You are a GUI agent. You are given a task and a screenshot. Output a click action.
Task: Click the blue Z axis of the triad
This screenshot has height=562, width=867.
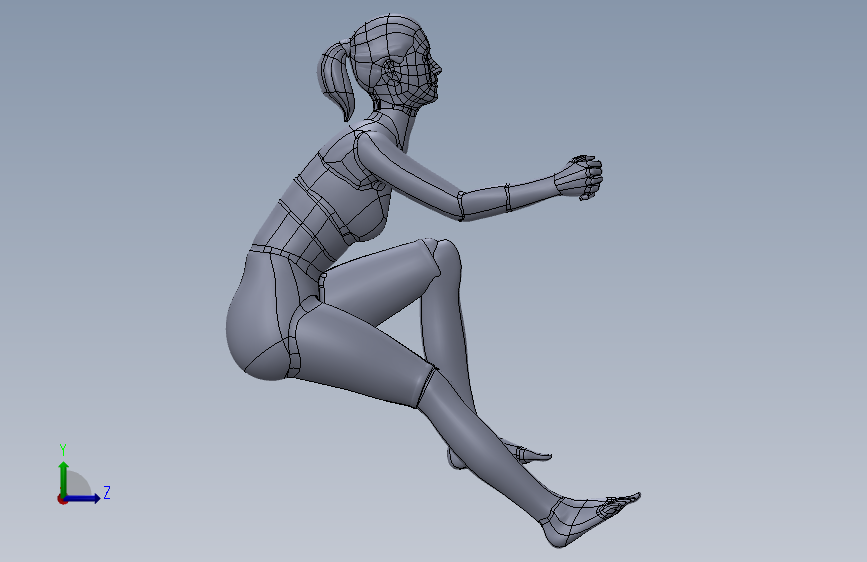(83, 498)
